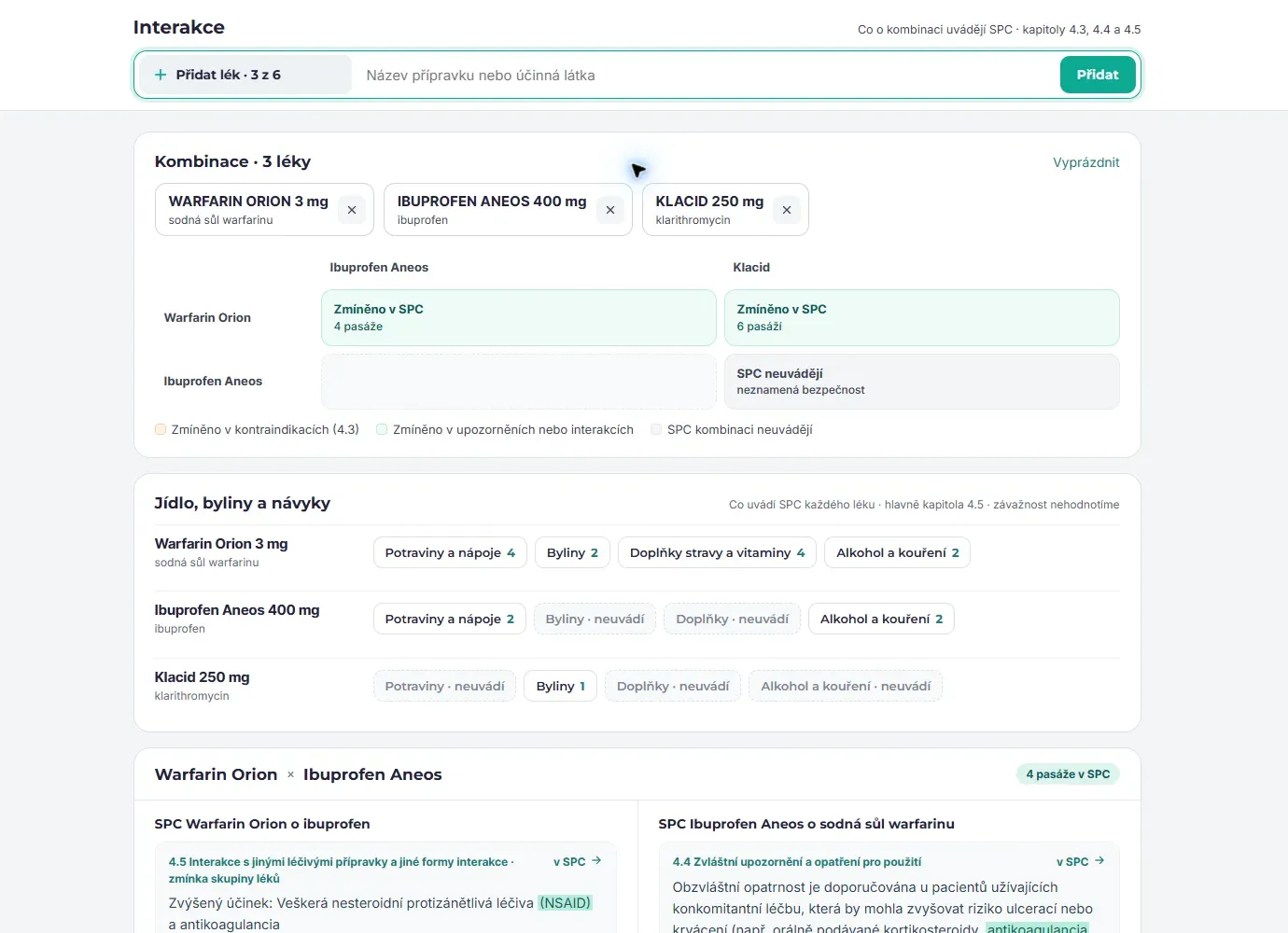Focus the drug name search input field
Viewport: 1288px width, 933px height.
tap(705, 75)
